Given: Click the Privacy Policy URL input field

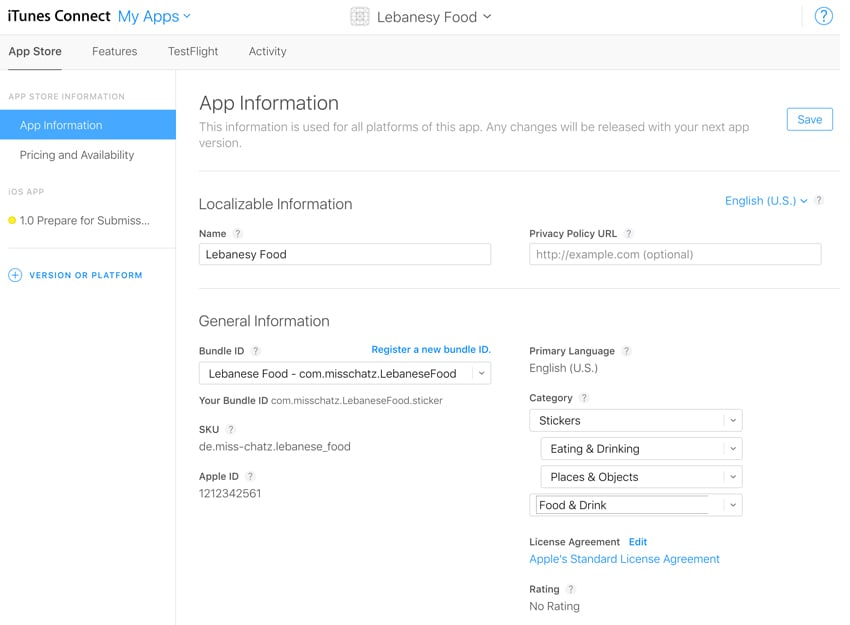Looking at the screenshot, I should pos(675,254).
